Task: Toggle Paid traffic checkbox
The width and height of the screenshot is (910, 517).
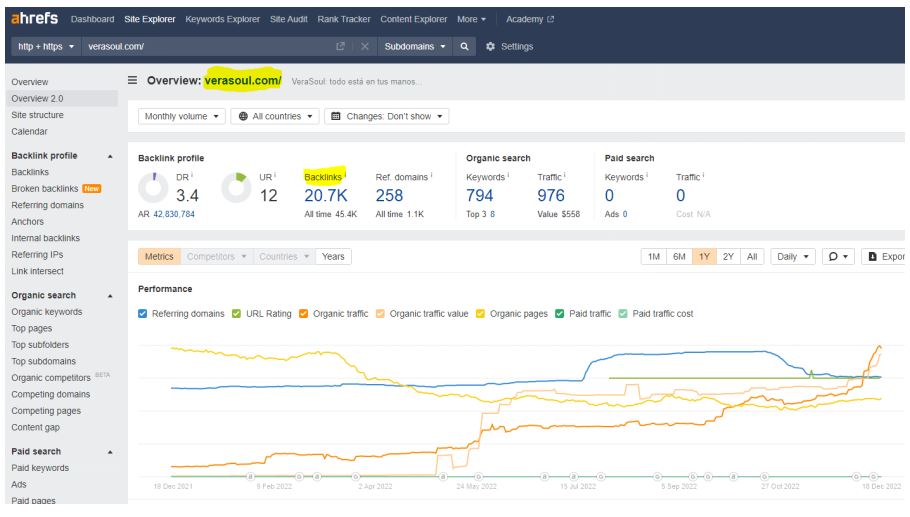Action: point(559,314)
